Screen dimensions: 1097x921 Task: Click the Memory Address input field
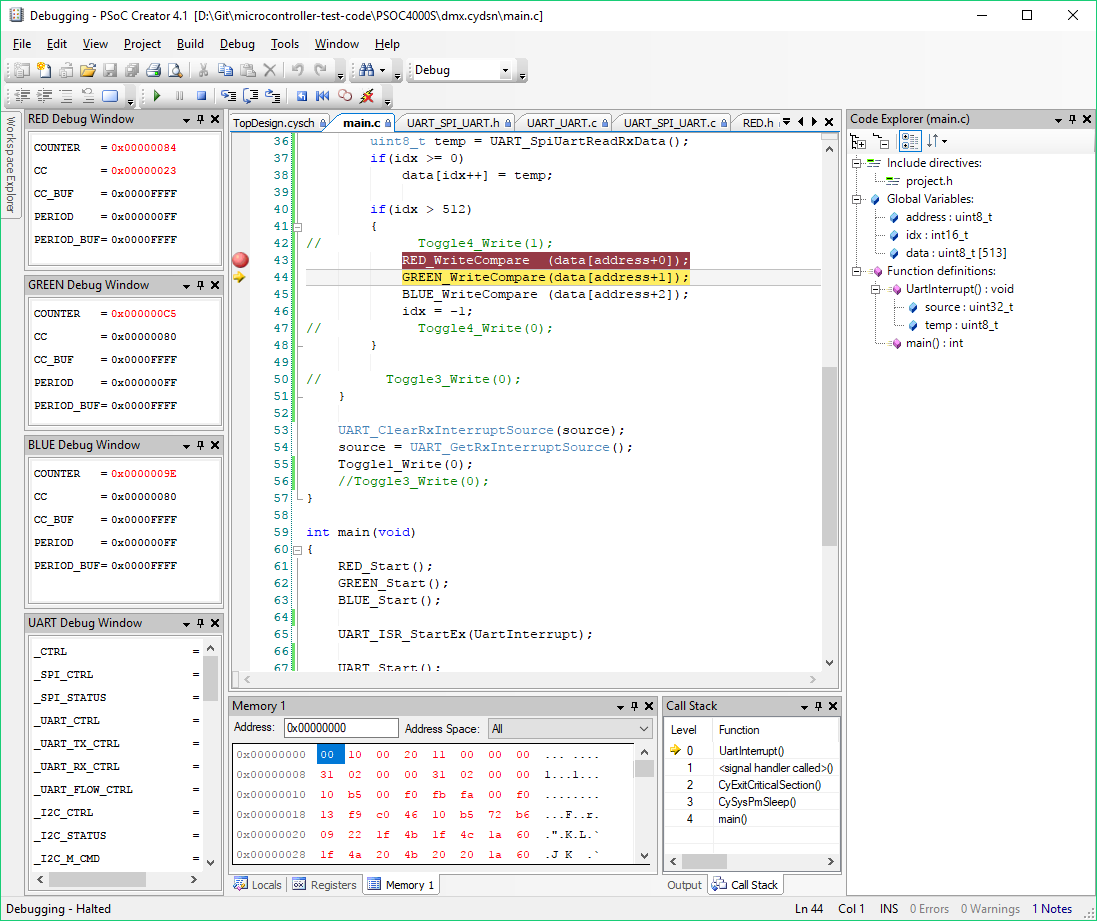341,729
